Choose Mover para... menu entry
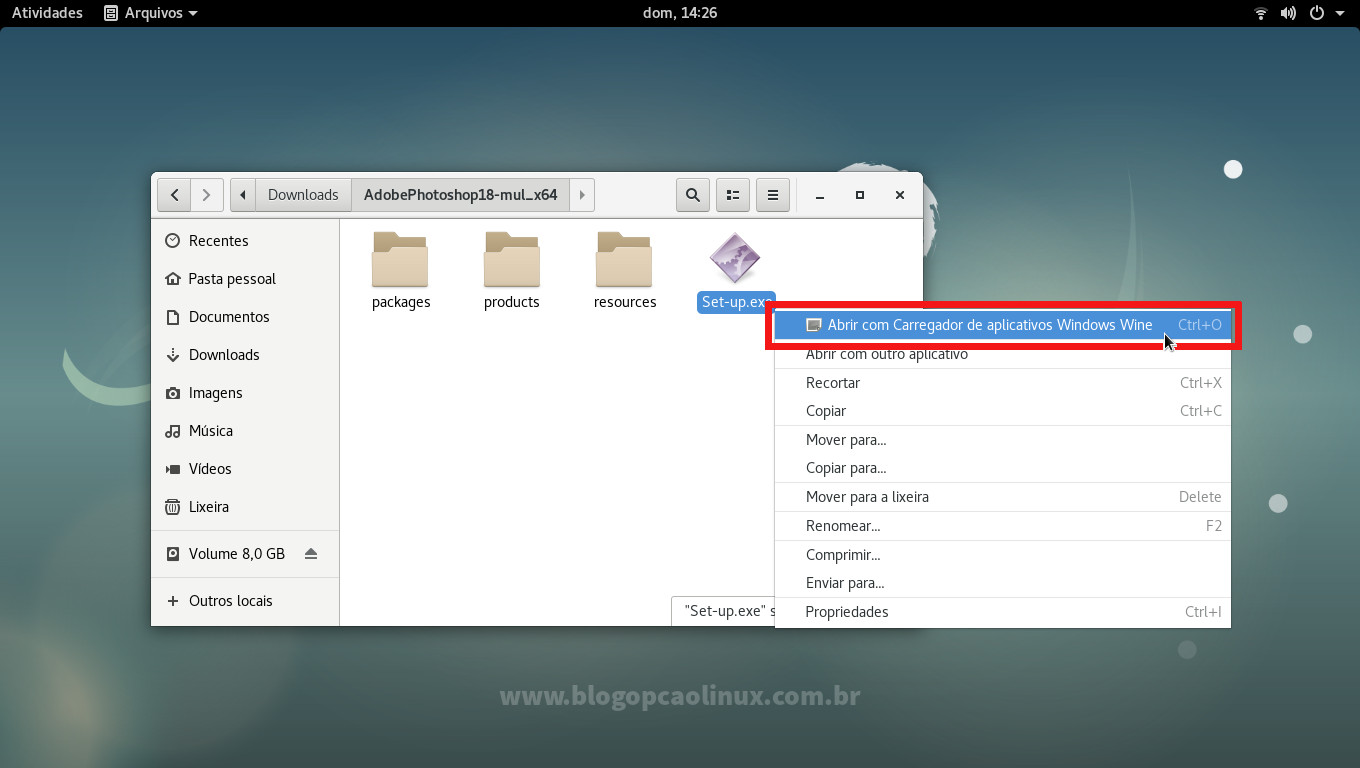The width and height of the screenshot is (1360, 768). [x=1003, y=440]
